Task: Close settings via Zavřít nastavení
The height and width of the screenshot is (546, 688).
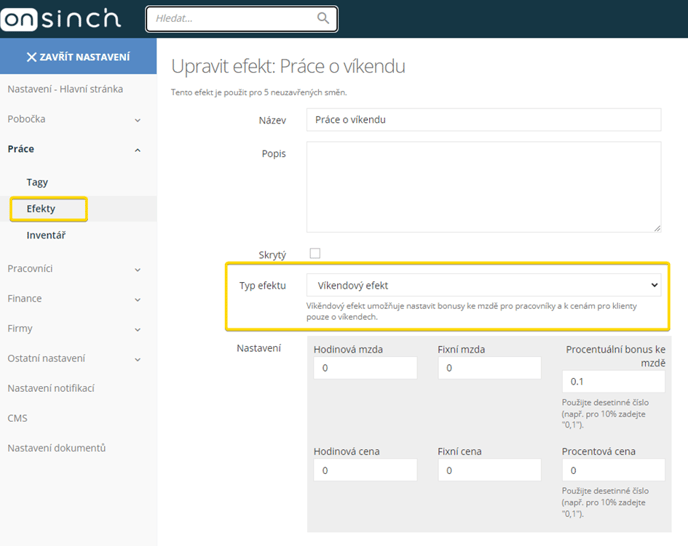Action: click(78, 57)
